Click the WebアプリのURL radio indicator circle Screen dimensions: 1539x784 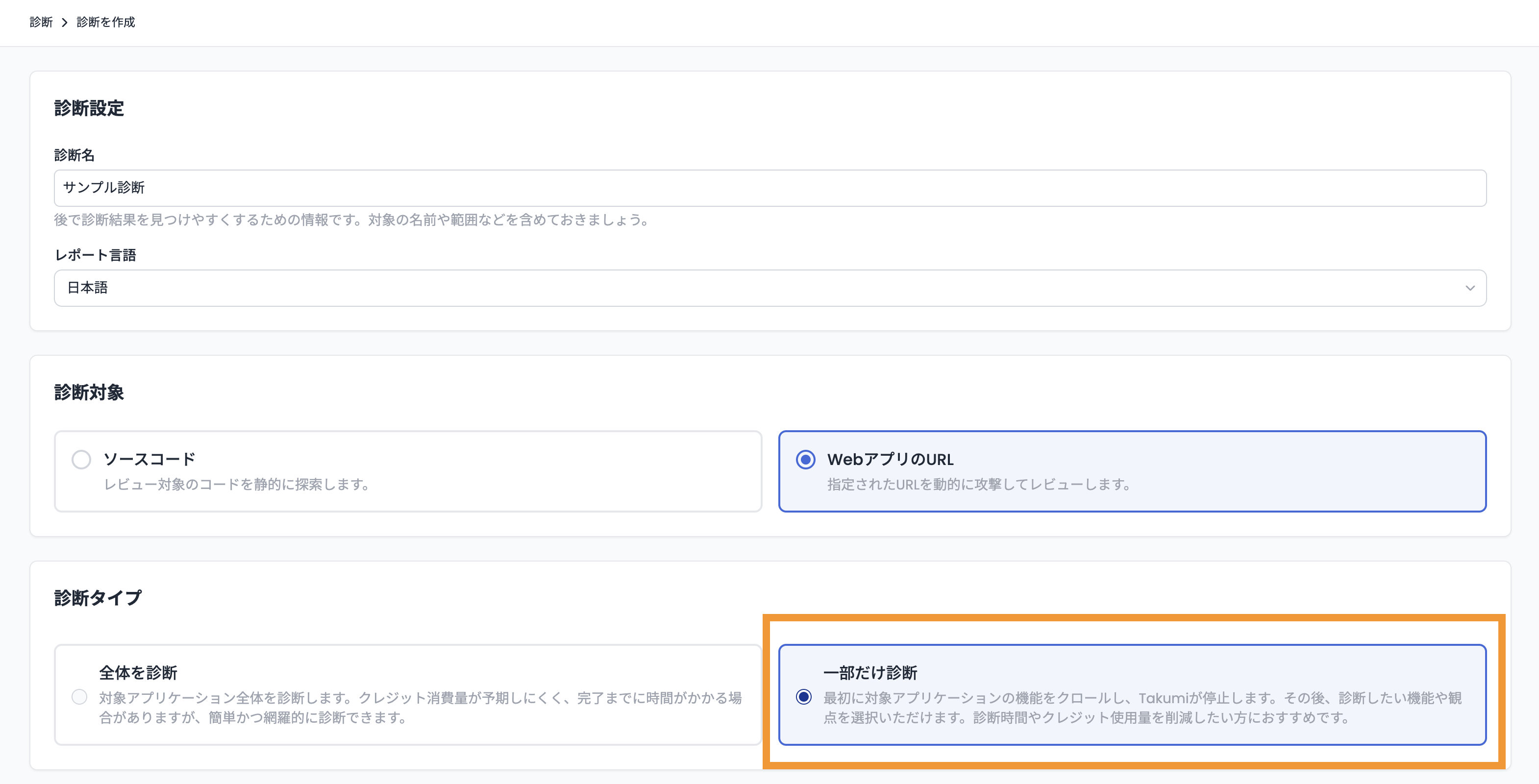click(x=807, y=460)
